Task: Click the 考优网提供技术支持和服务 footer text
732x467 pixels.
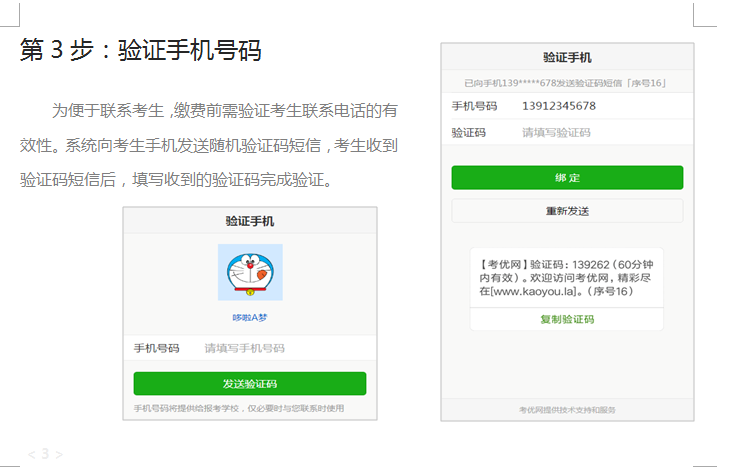Action: (x=567, y=410)
